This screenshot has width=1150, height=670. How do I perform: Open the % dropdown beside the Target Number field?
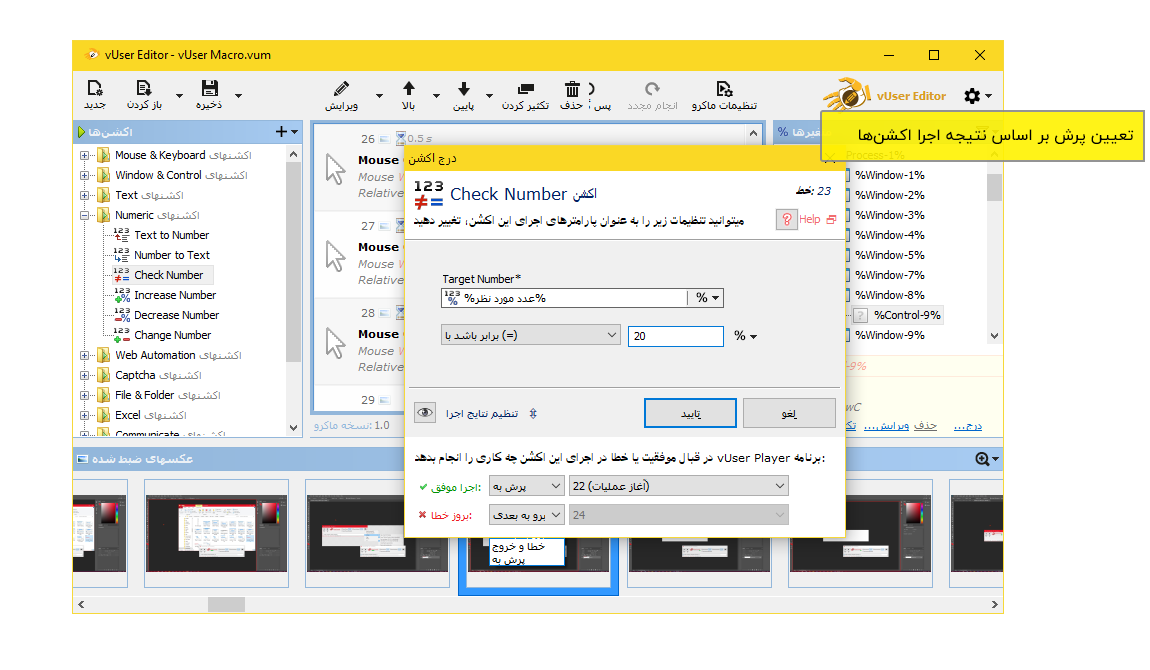point(707,297)
